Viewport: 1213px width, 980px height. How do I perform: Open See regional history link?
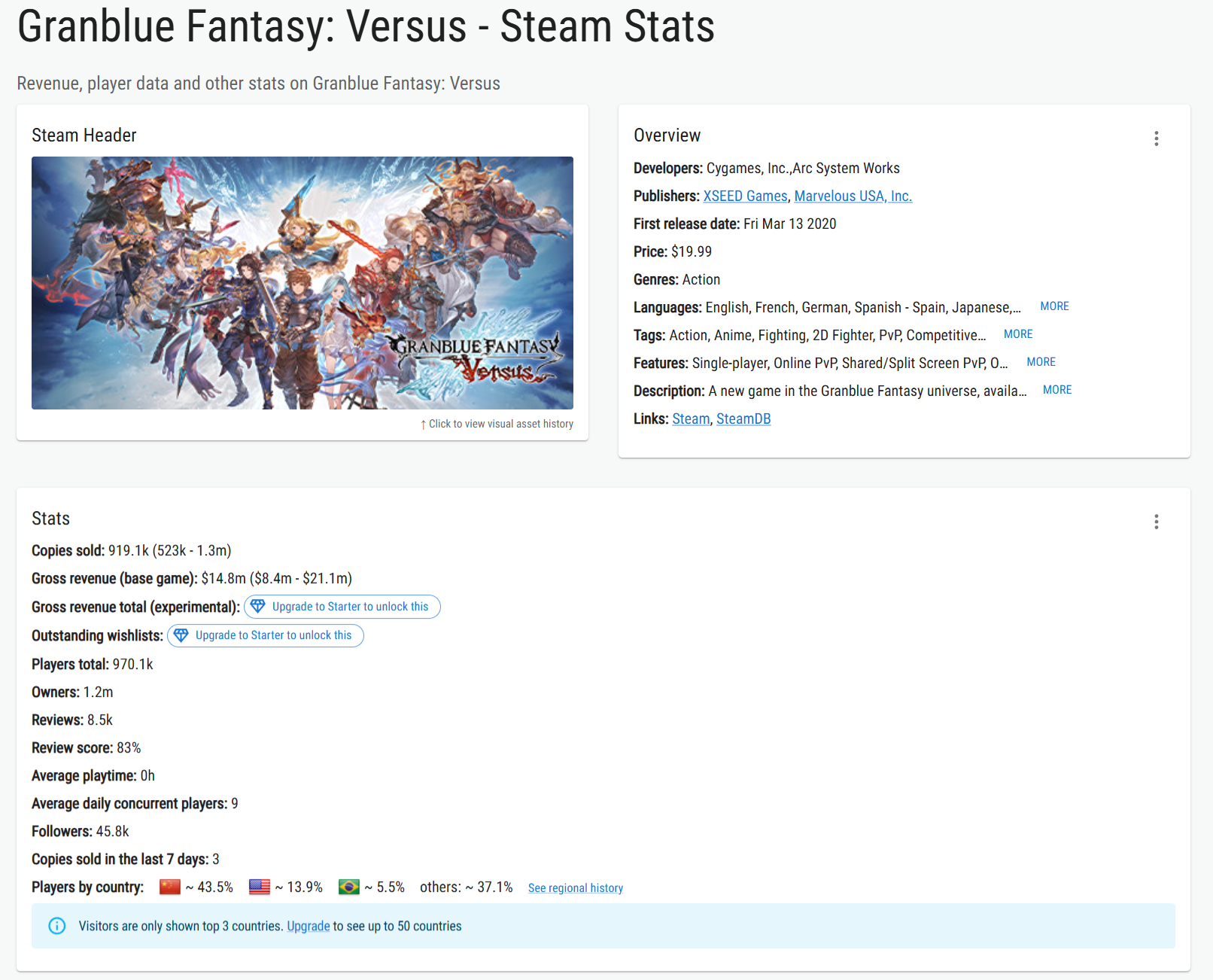tap(576, 888)
